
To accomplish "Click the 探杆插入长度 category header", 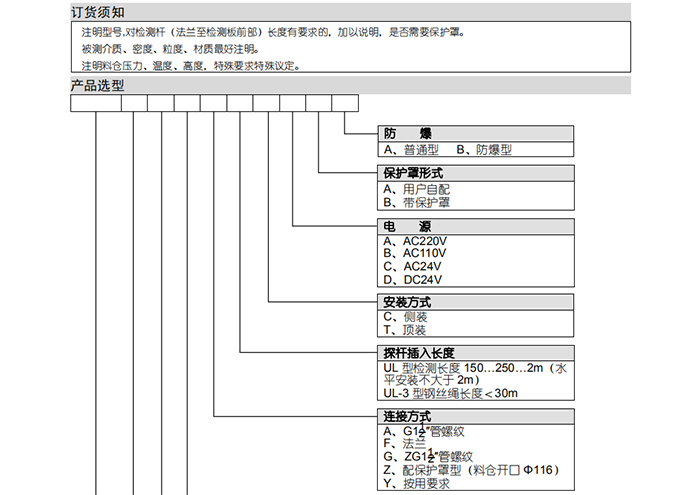I will click(420, 353).
